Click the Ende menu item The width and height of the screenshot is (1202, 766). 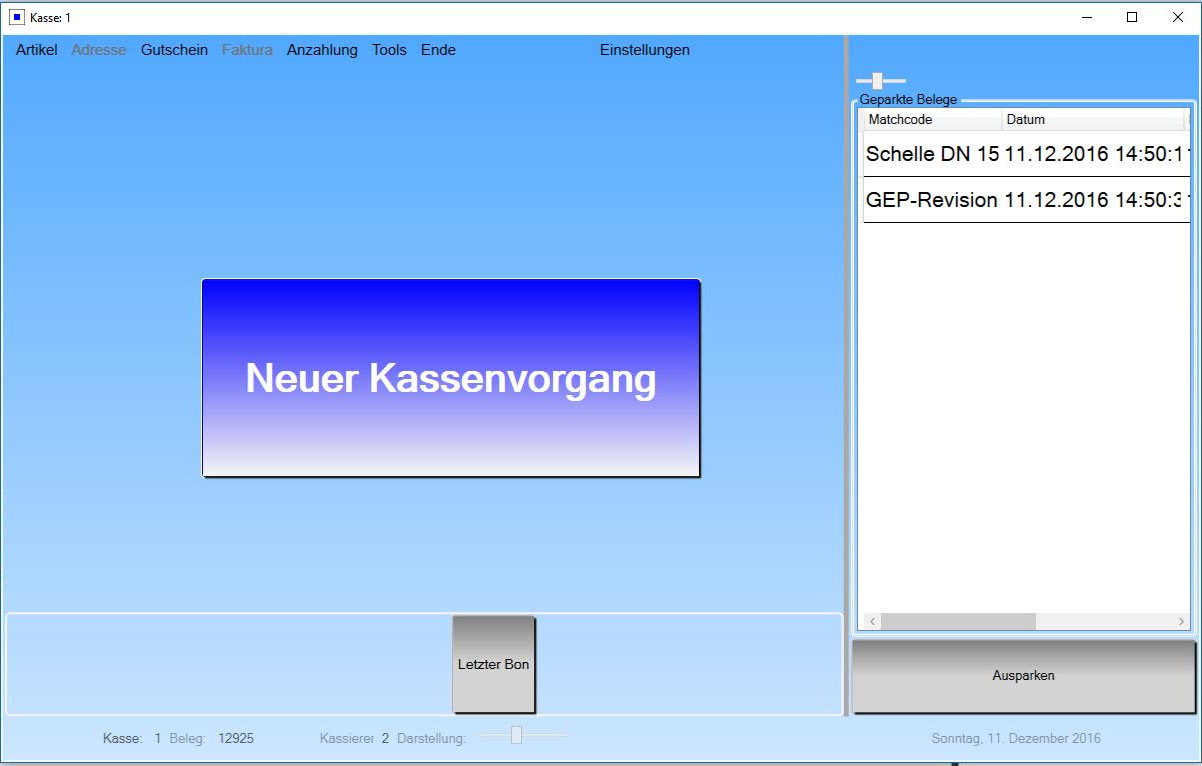point(438,50)
